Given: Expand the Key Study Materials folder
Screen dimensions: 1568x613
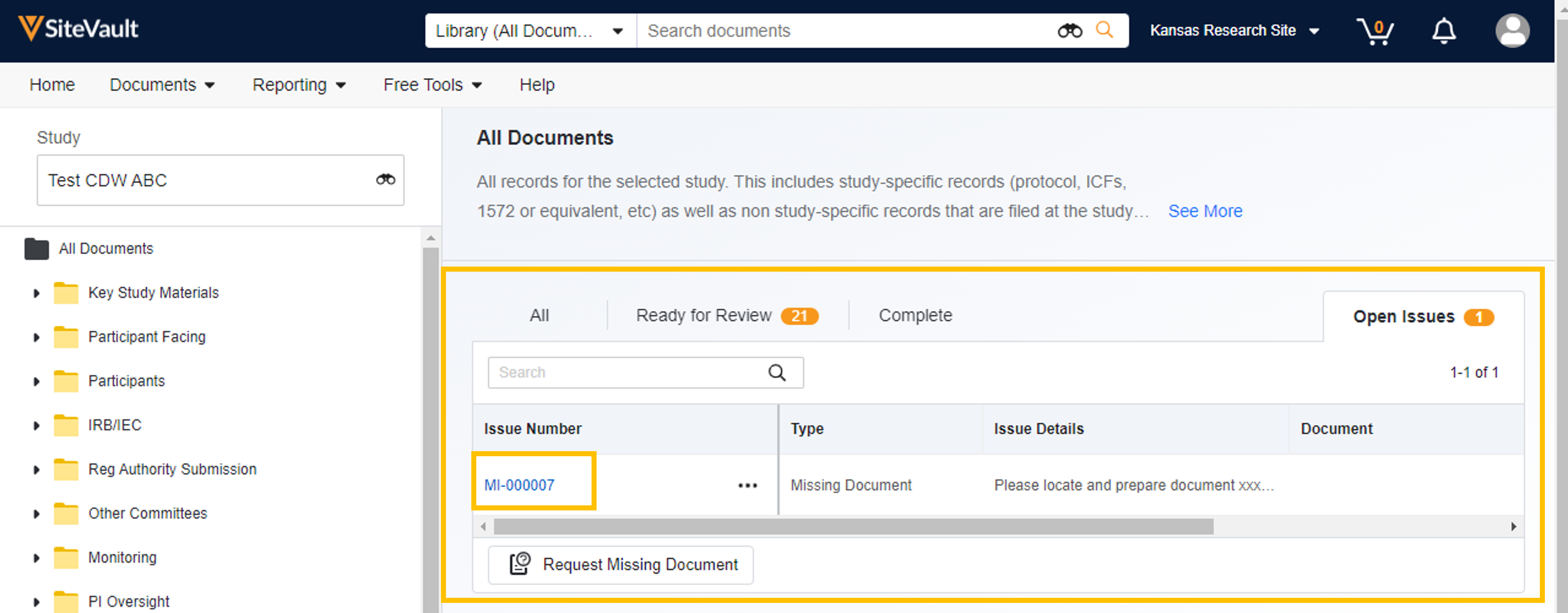Looking at the screenshot, I should pos(36,293).
